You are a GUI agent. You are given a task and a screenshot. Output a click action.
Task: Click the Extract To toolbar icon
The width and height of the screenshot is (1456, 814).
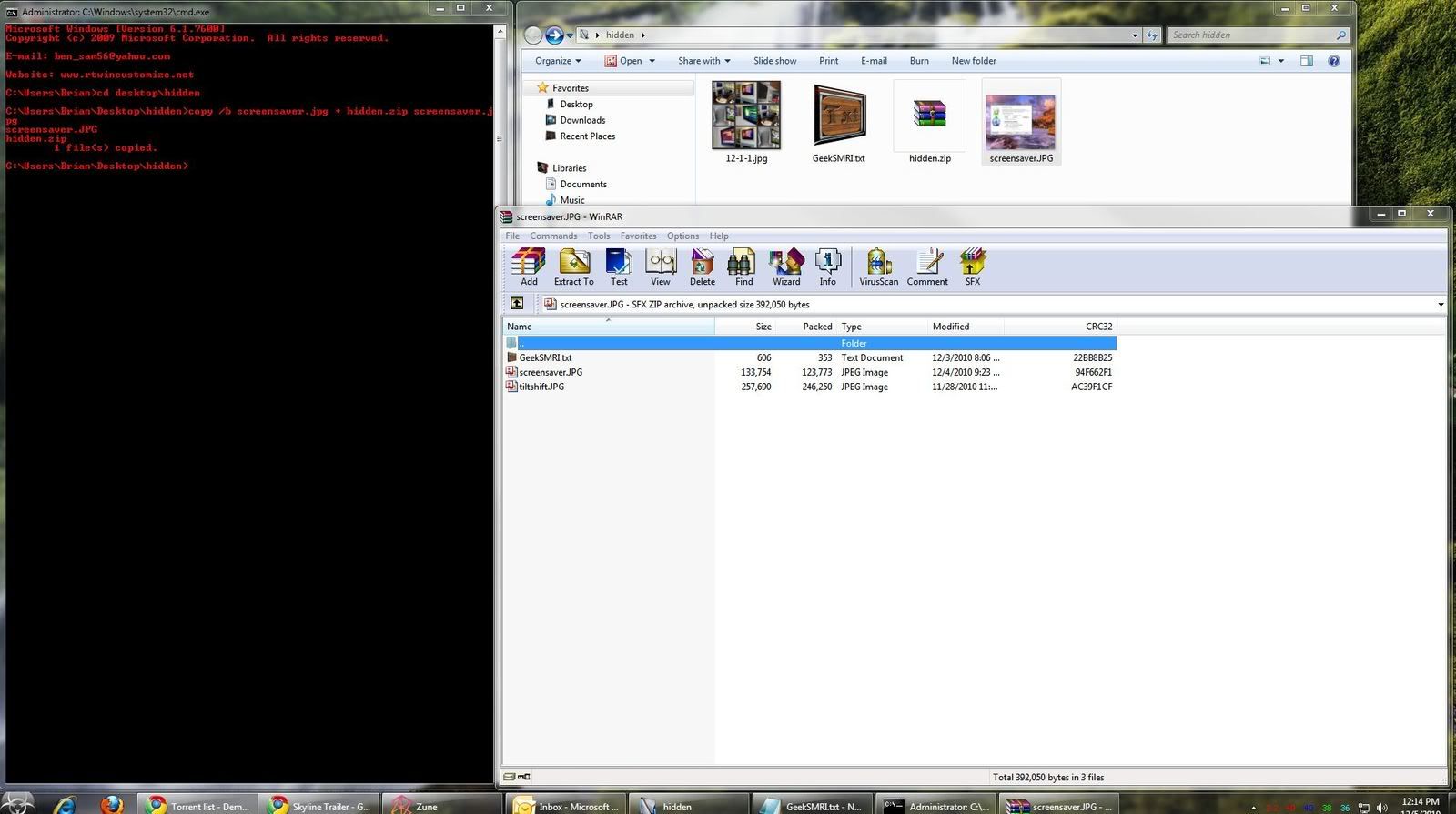[574, 267]
